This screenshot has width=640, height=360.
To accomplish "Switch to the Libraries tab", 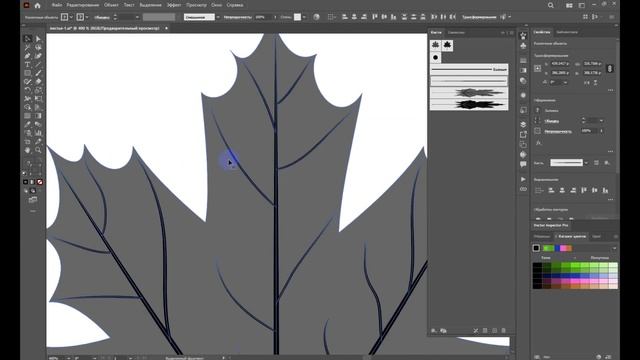I will tap(567, 32).
